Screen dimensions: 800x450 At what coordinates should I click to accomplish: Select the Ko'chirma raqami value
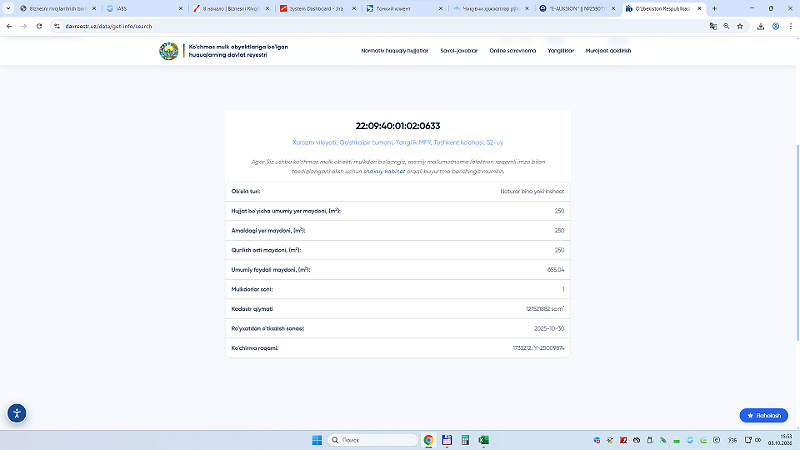pyautogui.click(x=538, y=348)
